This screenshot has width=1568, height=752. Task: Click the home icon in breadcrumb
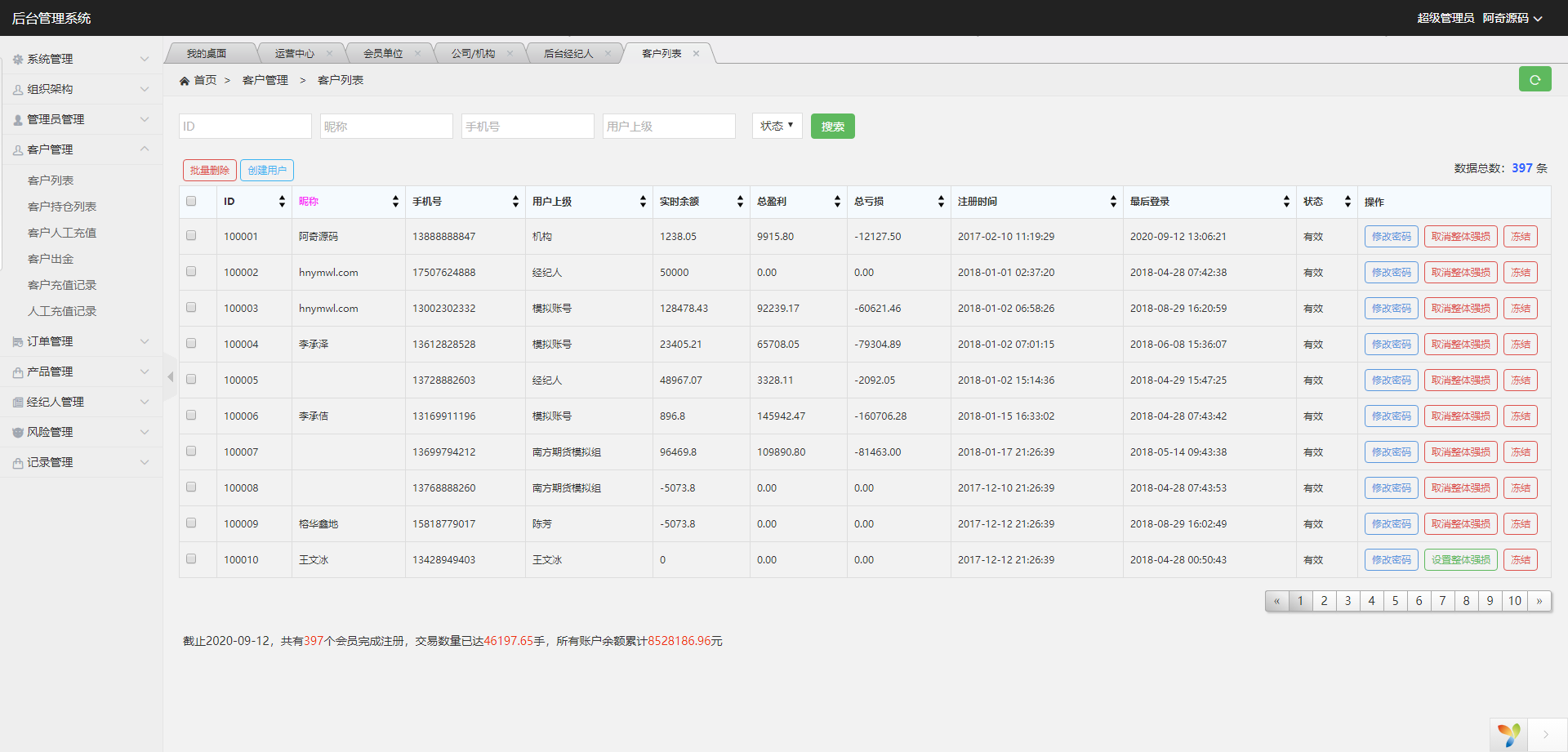coord(185,81)
